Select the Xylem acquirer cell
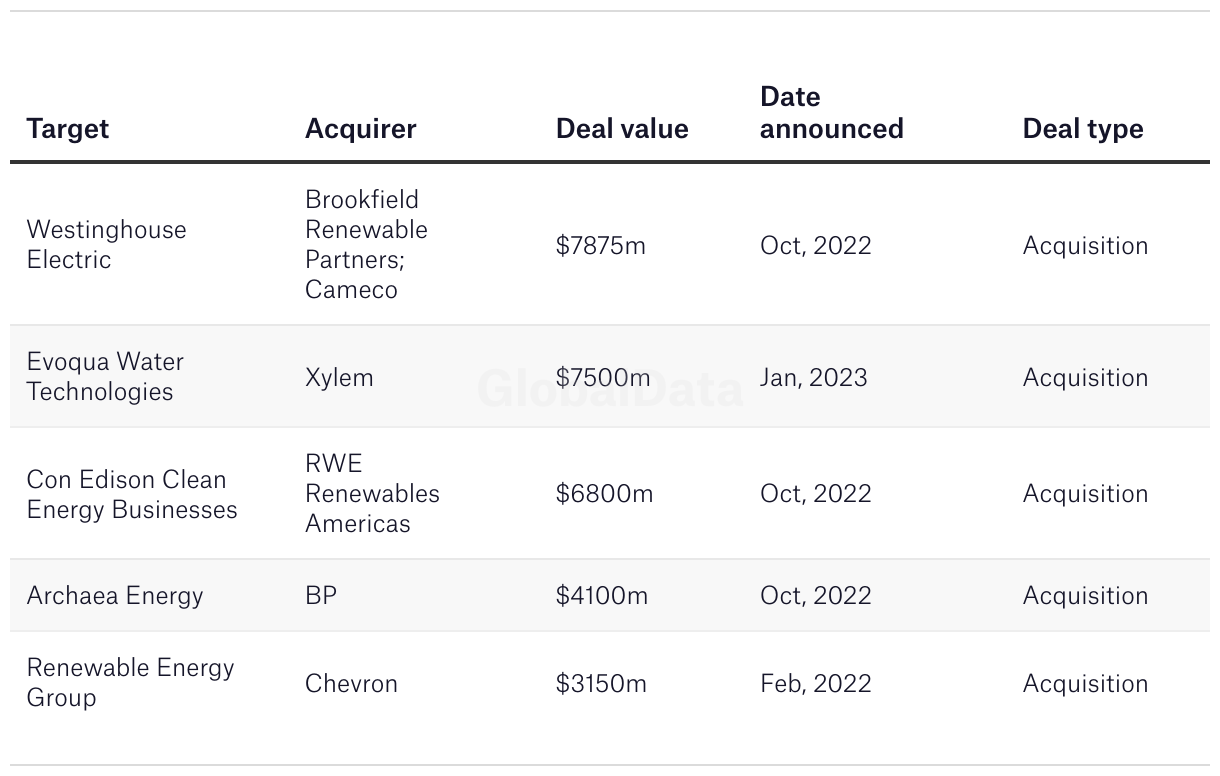This screenshot has width=1220, height=776. [x=339, y=378]
